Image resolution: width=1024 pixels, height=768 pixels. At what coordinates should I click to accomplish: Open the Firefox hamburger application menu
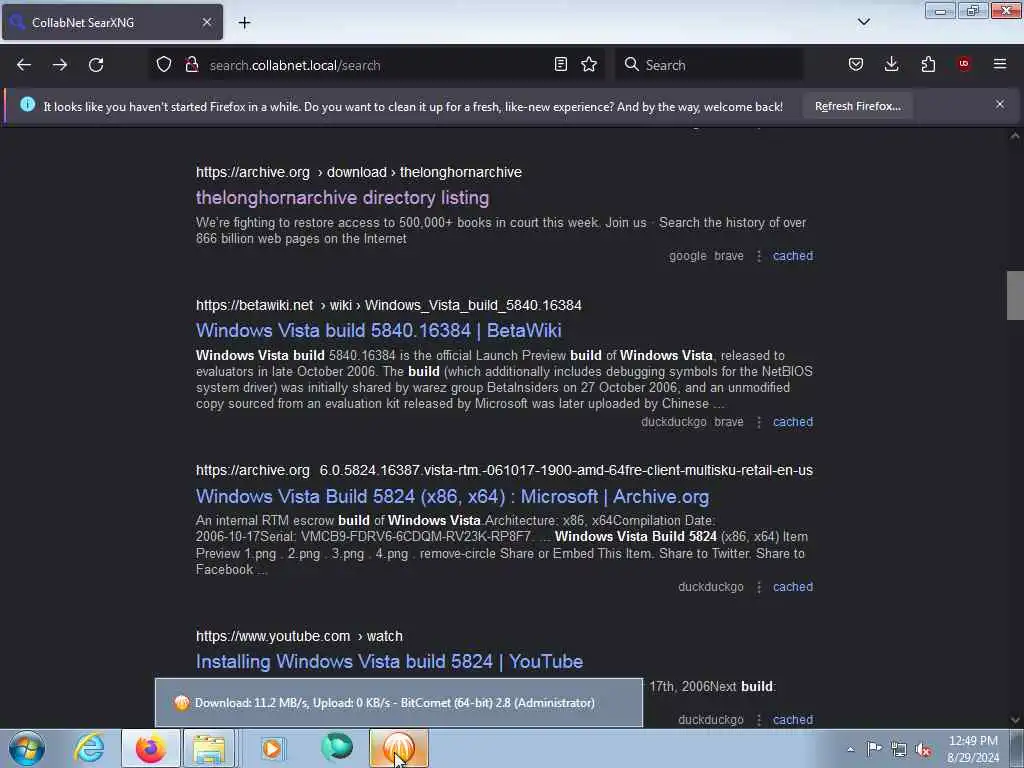click(1000, 65)
